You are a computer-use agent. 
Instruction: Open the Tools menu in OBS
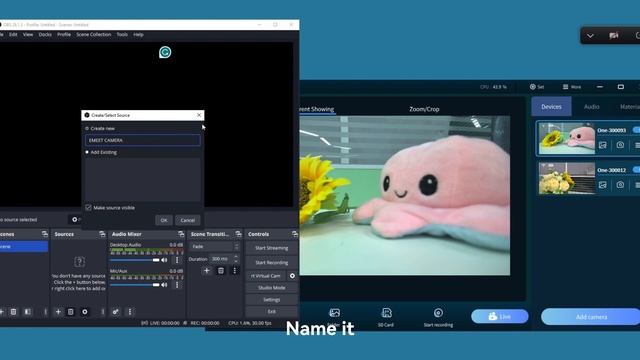pos(122,35)
